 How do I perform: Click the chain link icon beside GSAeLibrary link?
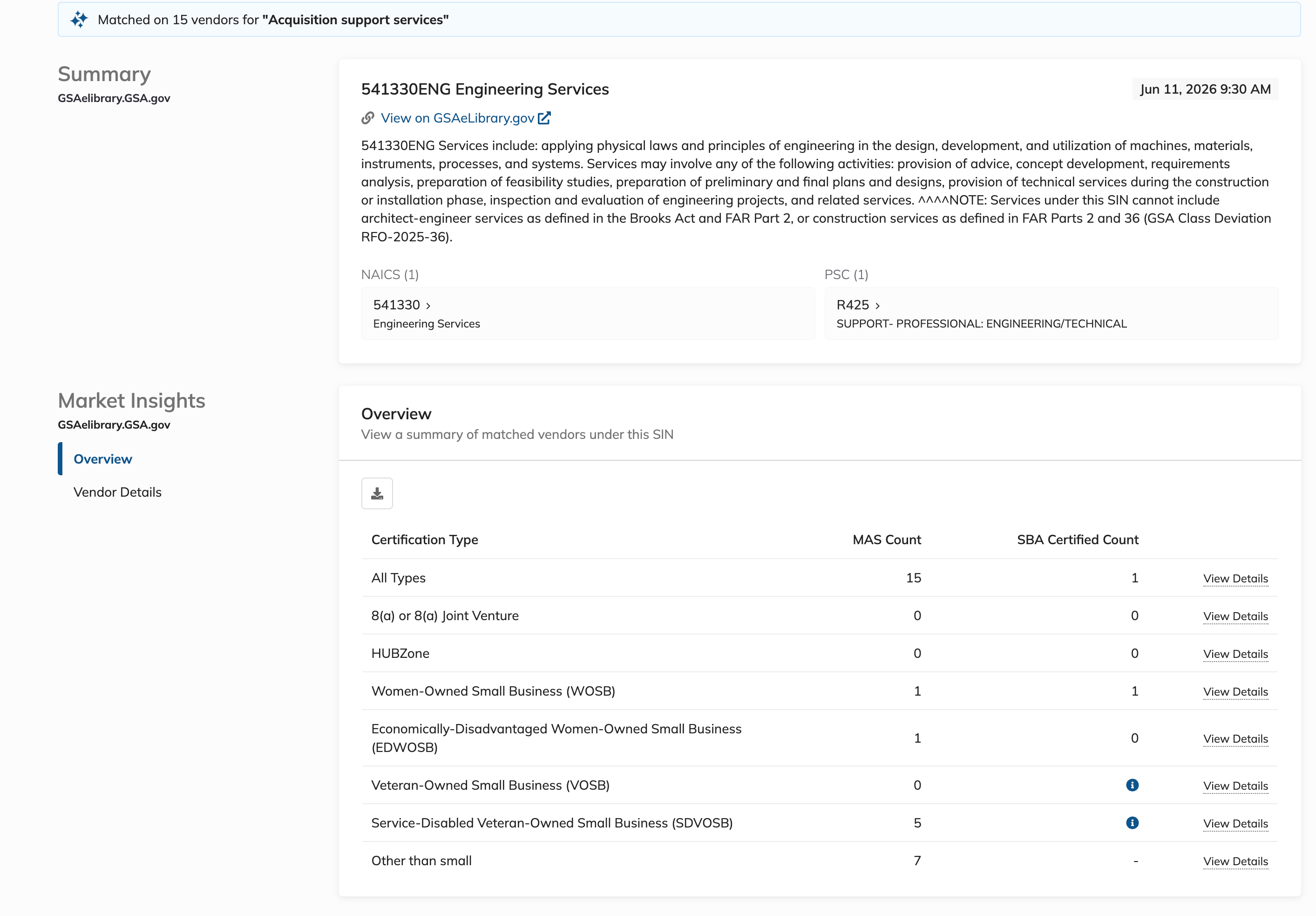pyautogui.click(x=368, y=118)
